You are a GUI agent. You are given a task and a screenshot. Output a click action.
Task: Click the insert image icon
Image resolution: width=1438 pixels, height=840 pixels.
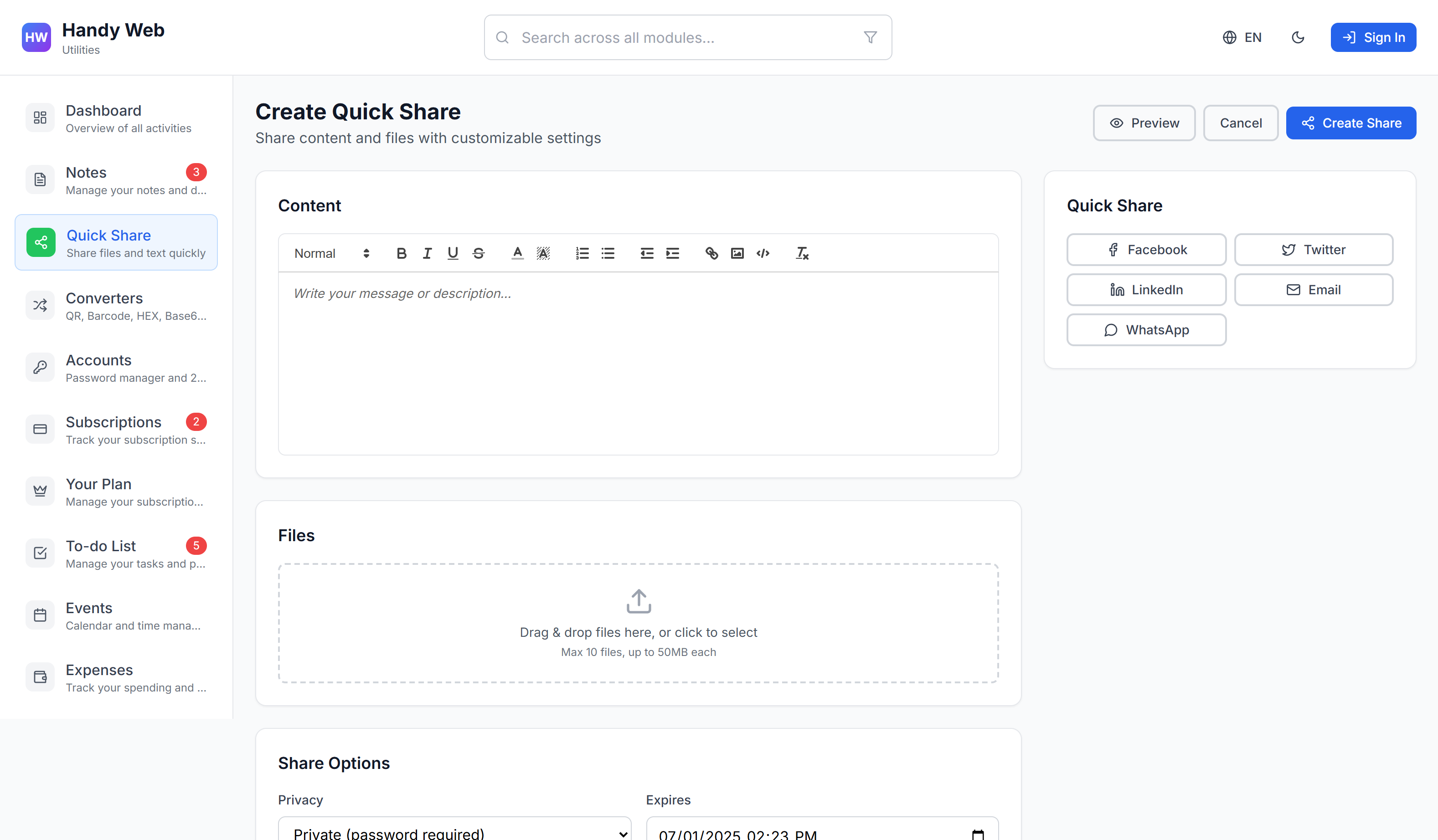(x=737, y=253)
